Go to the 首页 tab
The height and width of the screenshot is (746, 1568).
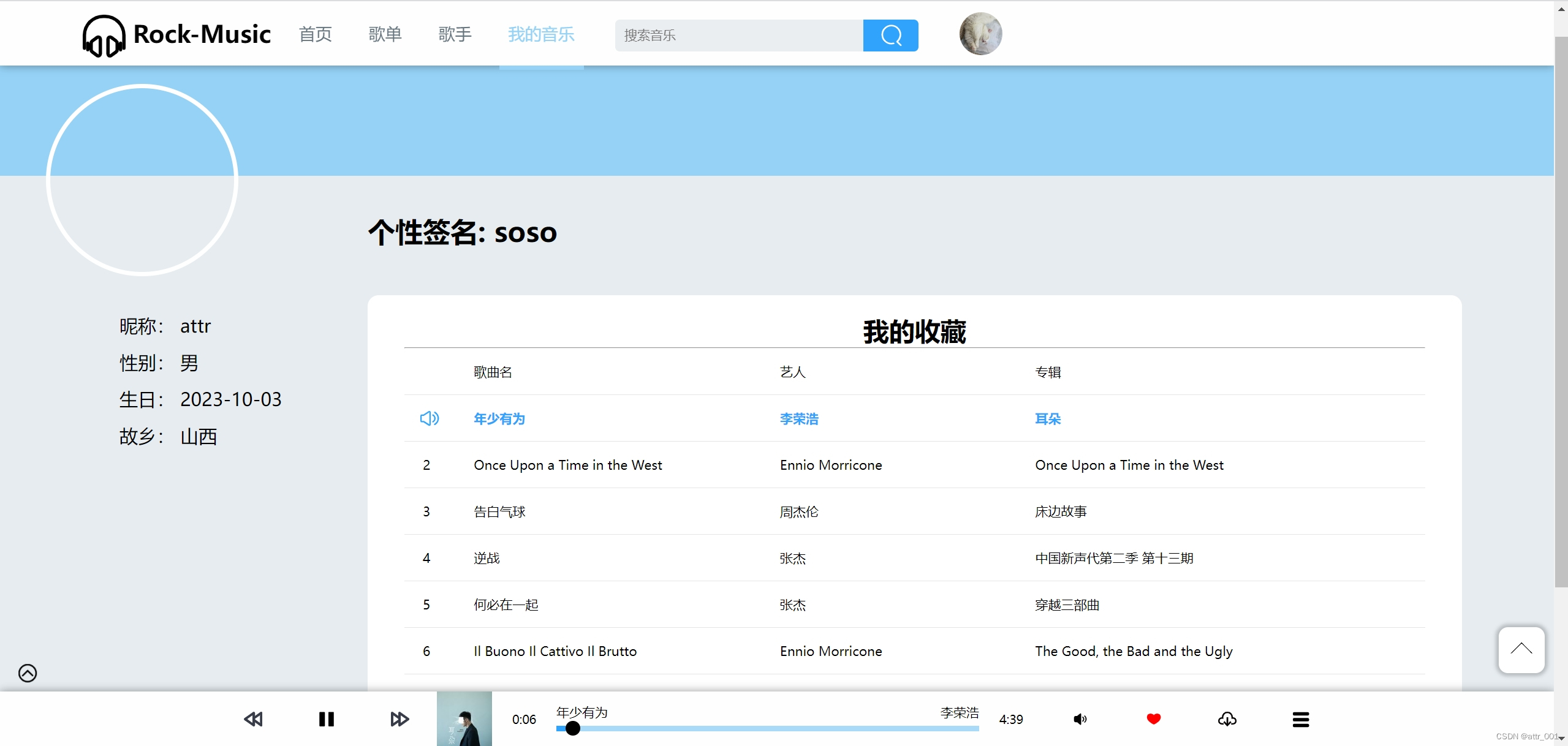click(x=316, y=34)
